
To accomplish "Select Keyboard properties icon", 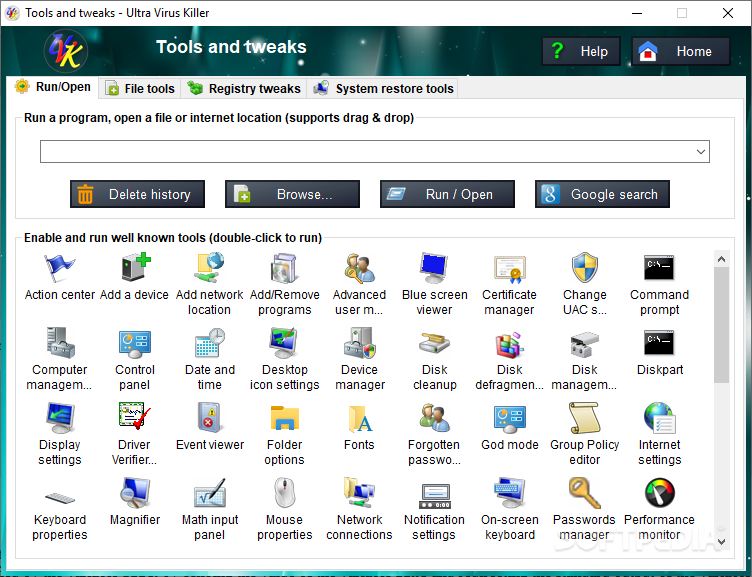I will pos(60,497).
